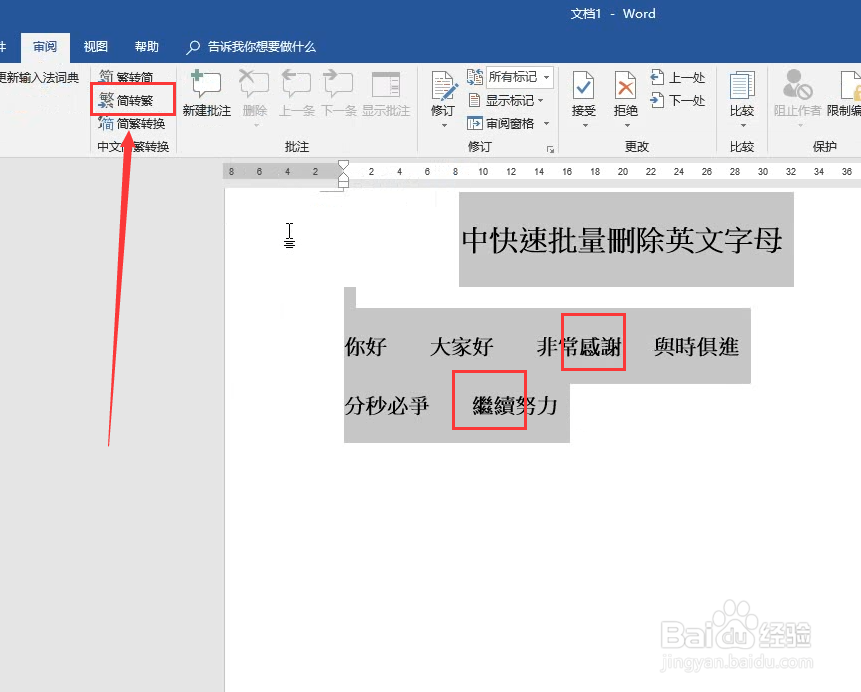Open the 帮助 menu tab
The height and width of the screenshot is (692, 861).
tap(146, 46)
